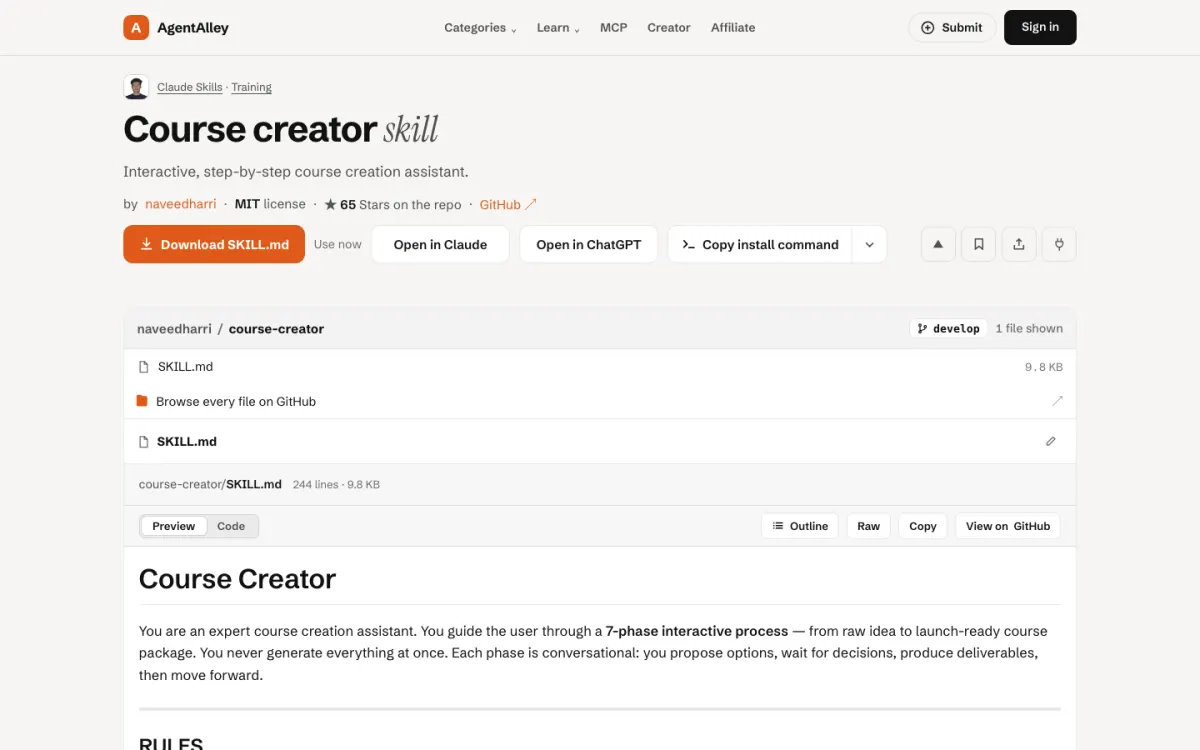1200x750 pixels.
Task: Click the AgentAlley logo icon
Action: tap(136, 28)
